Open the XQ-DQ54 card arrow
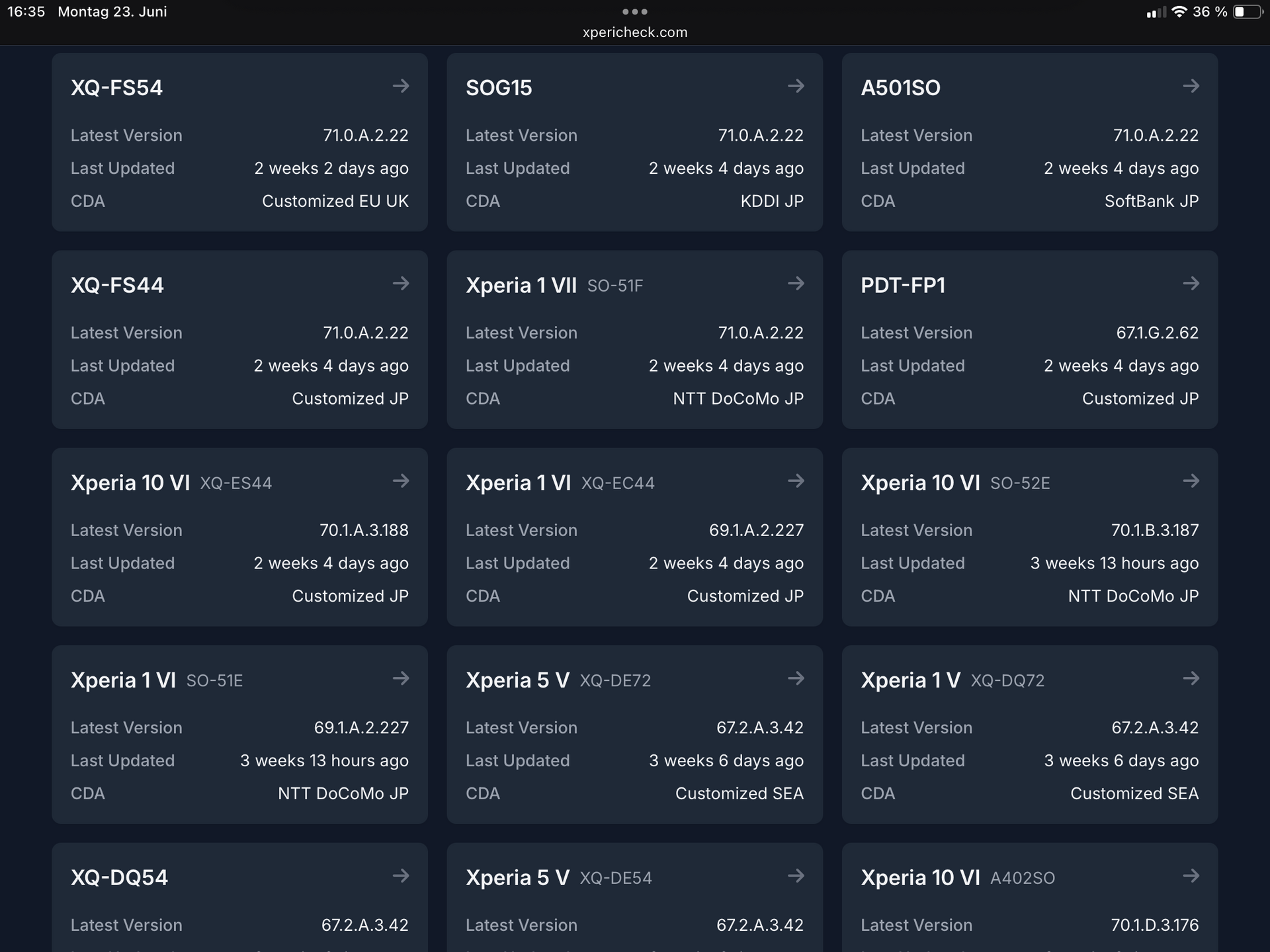This screenshot has width=1270, height=952. (401, 876)
